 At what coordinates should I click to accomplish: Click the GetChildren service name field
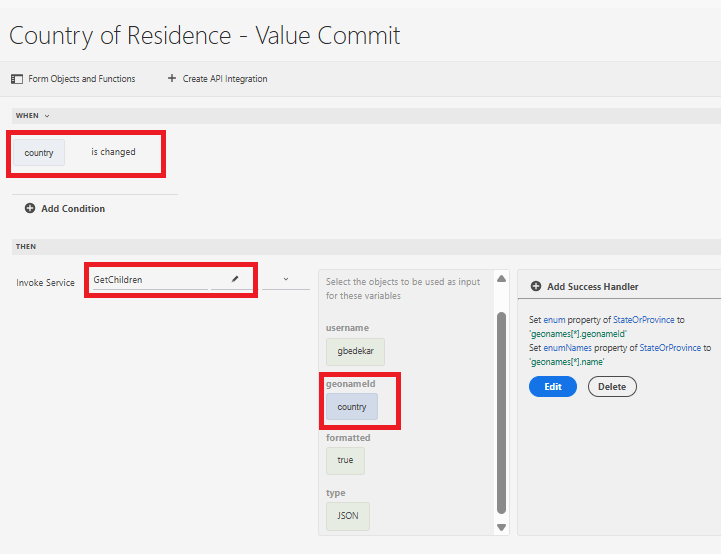(148, 280)
